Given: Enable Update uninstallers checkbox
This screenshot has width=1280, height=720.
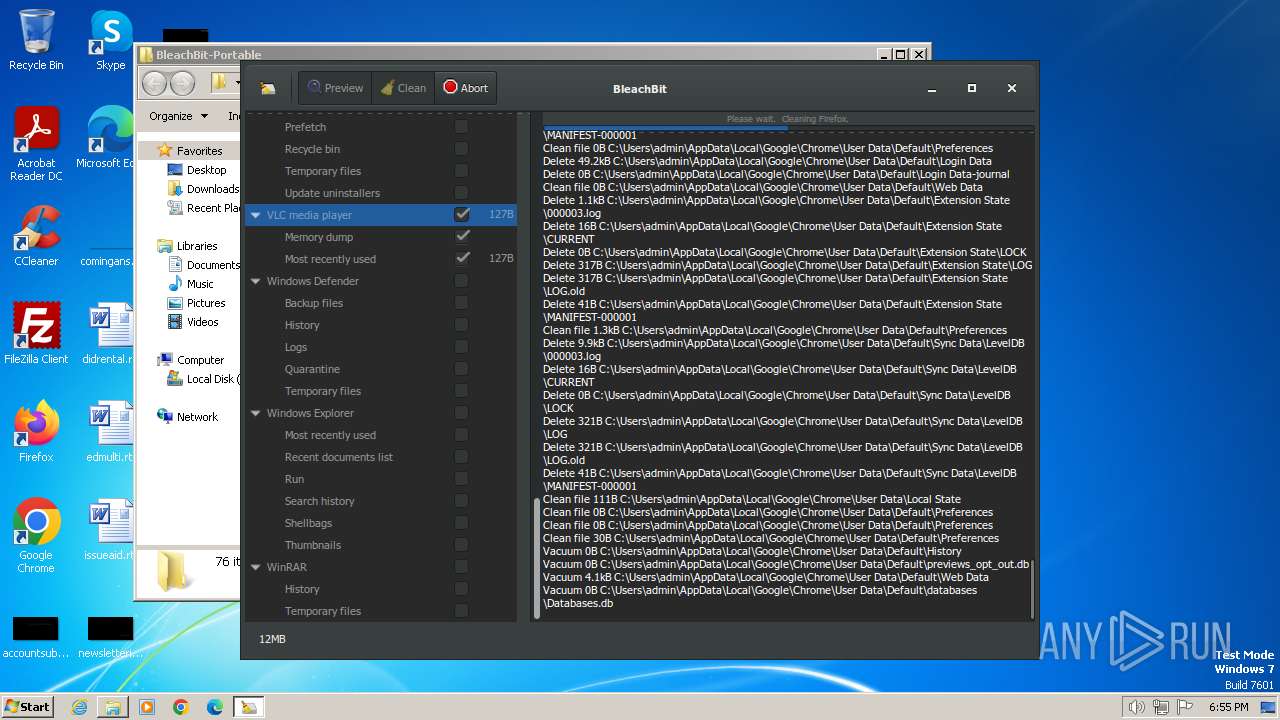Looking at the screenshot, I should coord(461,193).
